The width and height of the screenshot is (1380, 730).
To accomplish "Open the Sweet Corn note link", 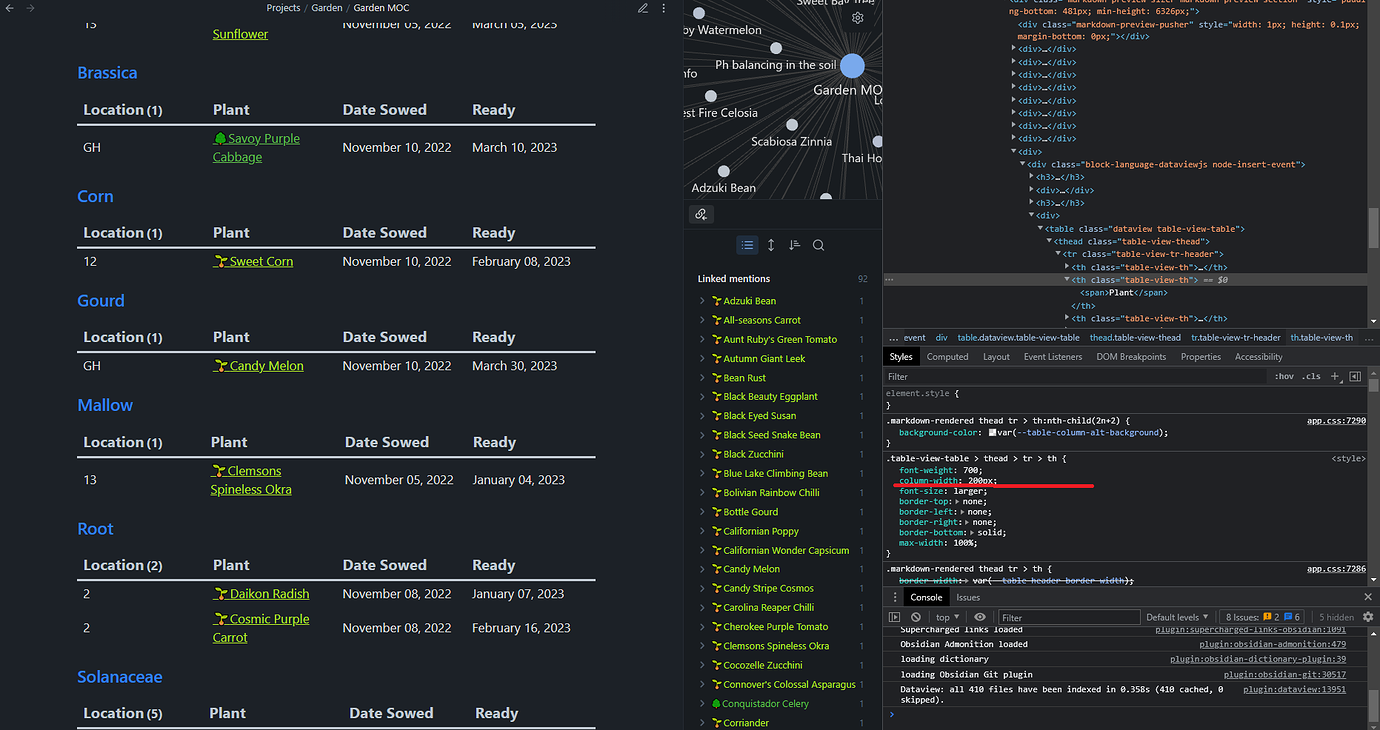I will click(254, 261).
